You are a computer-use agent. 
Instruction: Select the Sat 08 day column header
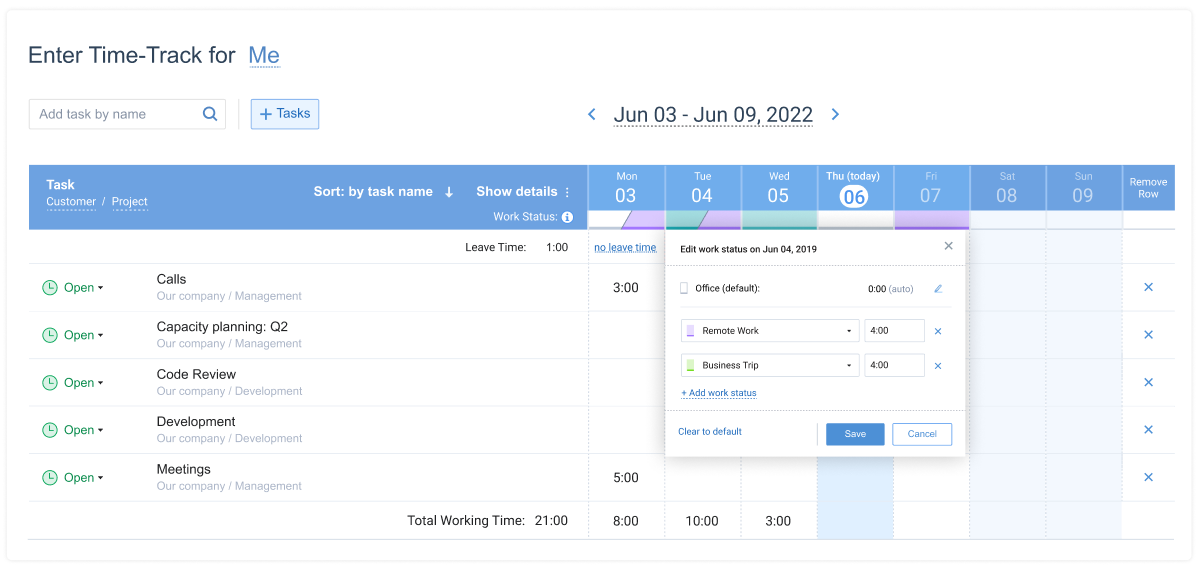pyautogui.click(x=1007, y=188)
